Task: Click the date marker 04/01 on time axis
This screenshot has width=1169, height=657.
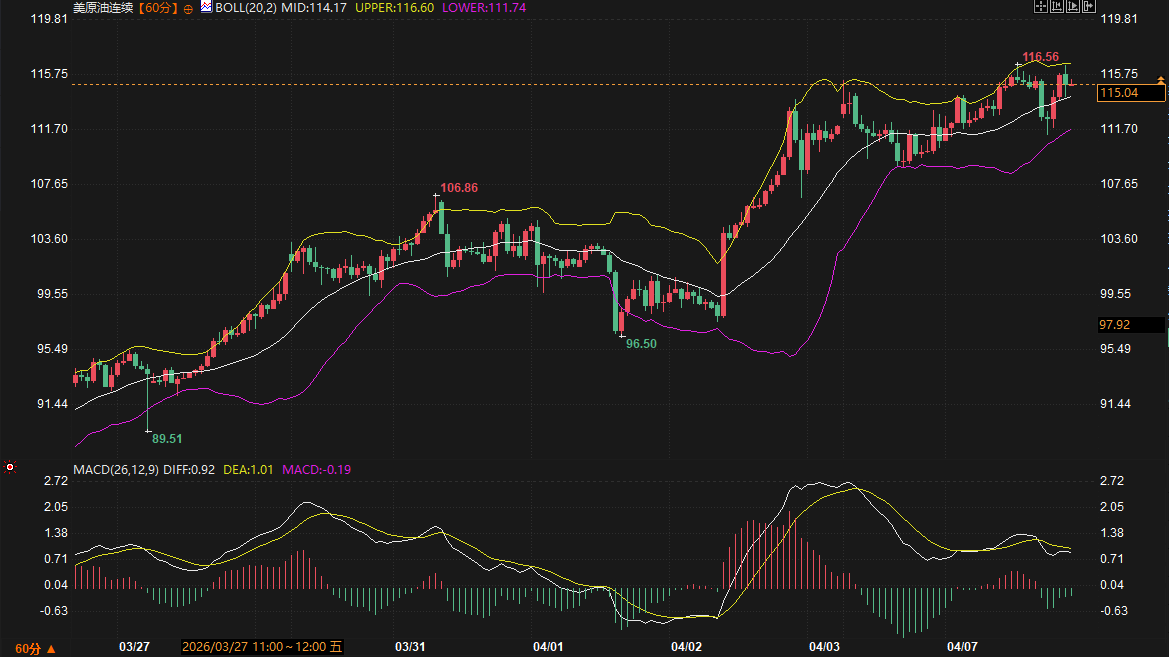Action: tap(548, 647)
